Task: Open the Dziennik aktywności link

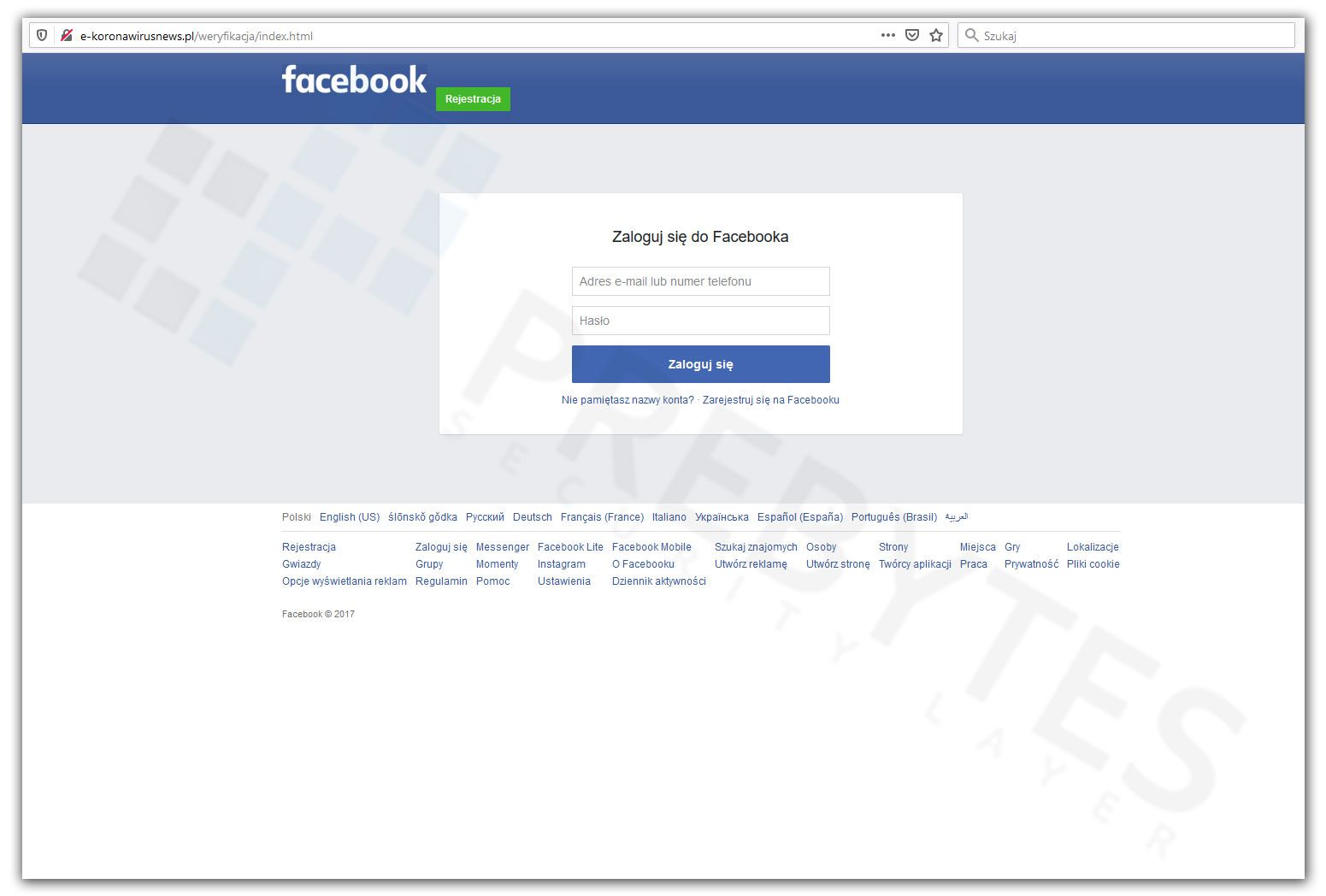Action: tap(659, 581)
